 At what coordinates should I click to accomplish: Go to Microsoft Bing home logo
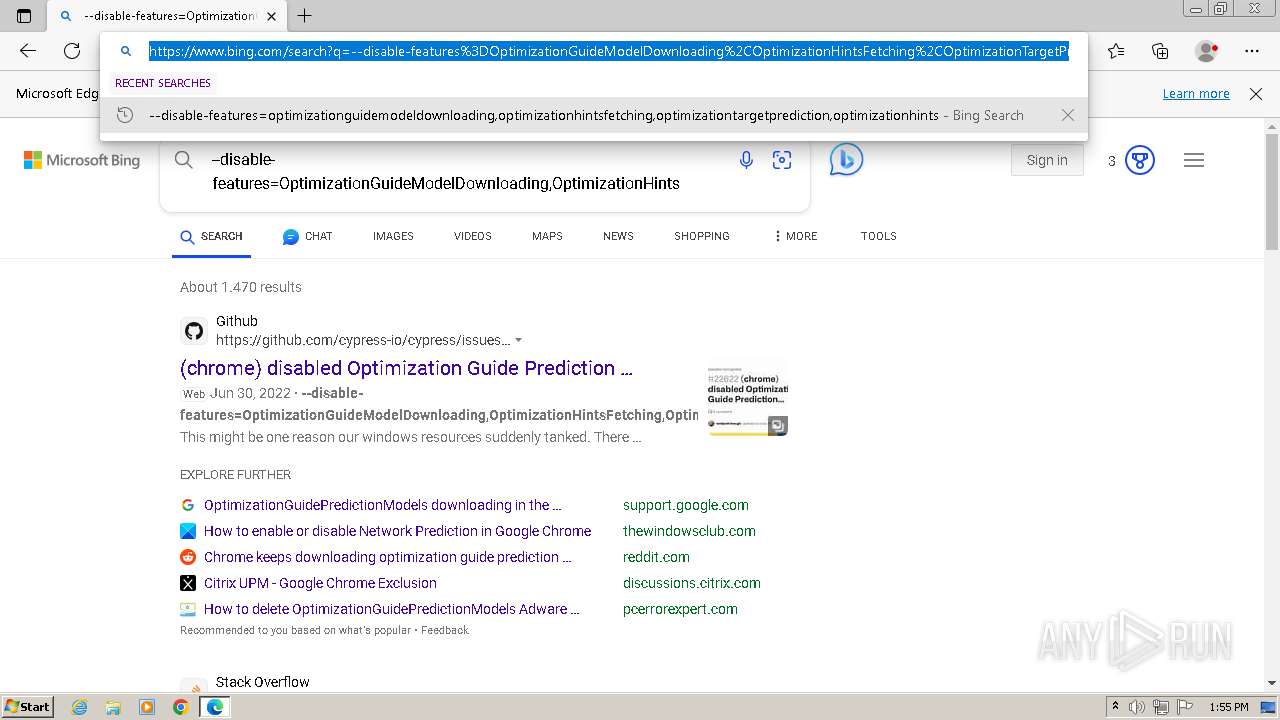(82, 160)
